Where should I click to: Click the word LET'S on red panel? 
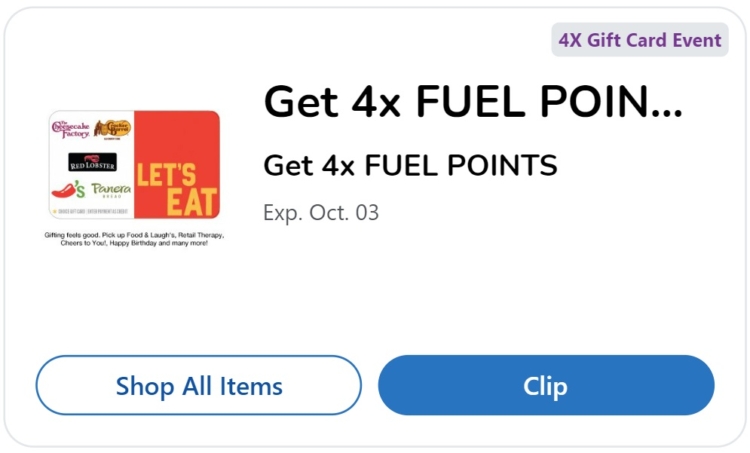point(166,175)
